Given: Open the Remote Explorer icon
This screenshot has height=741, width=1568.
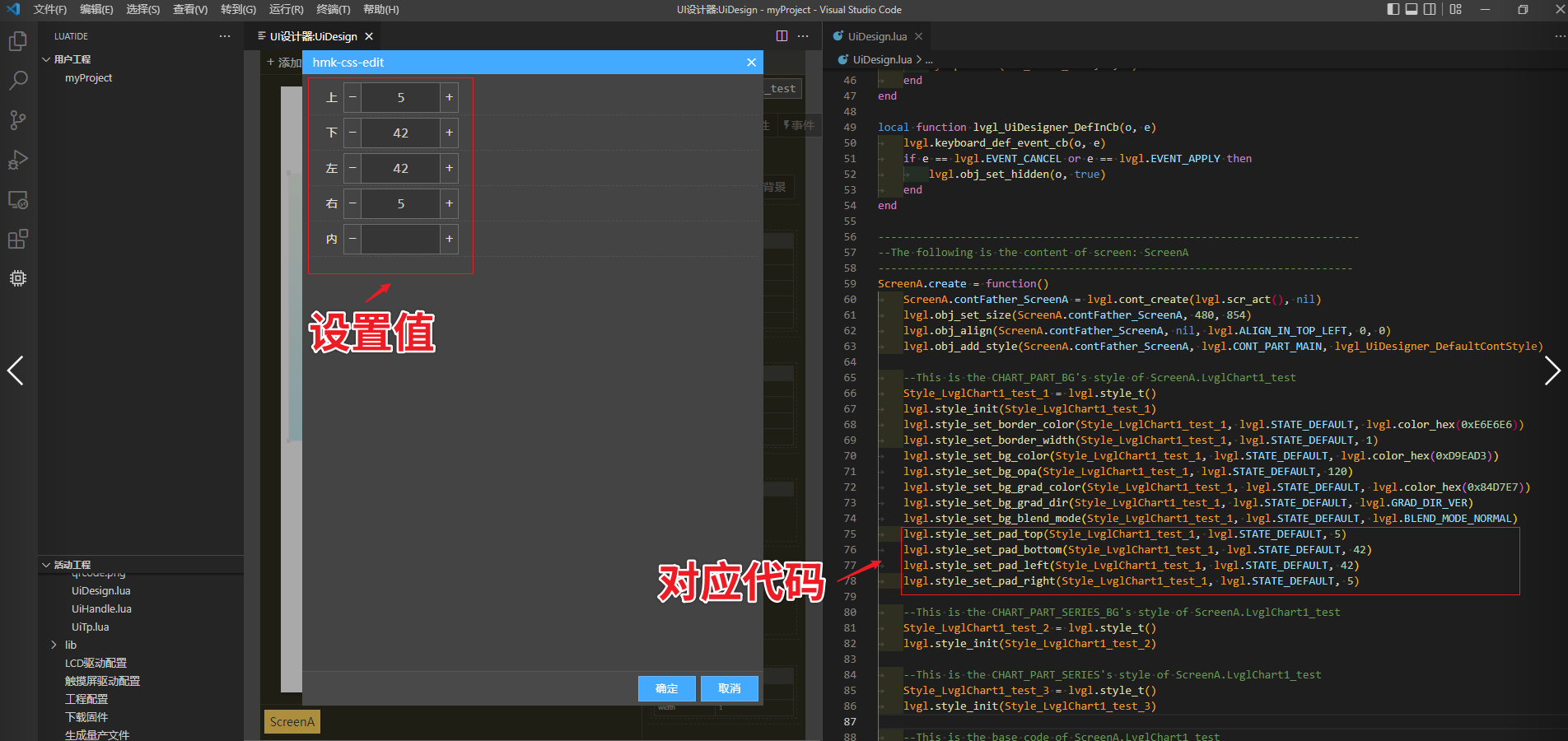Looking at the screenshot, I should pos(18,200).
